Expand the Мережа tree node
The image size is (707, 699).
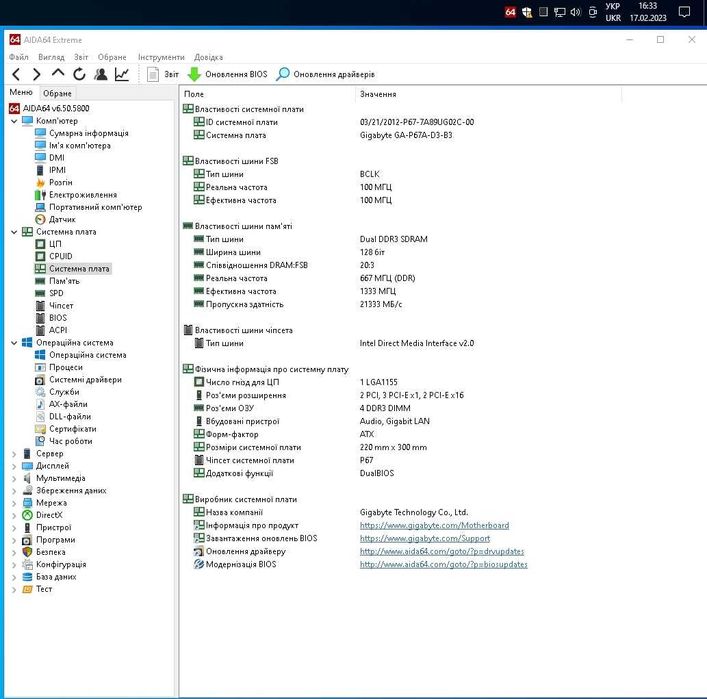14,503
